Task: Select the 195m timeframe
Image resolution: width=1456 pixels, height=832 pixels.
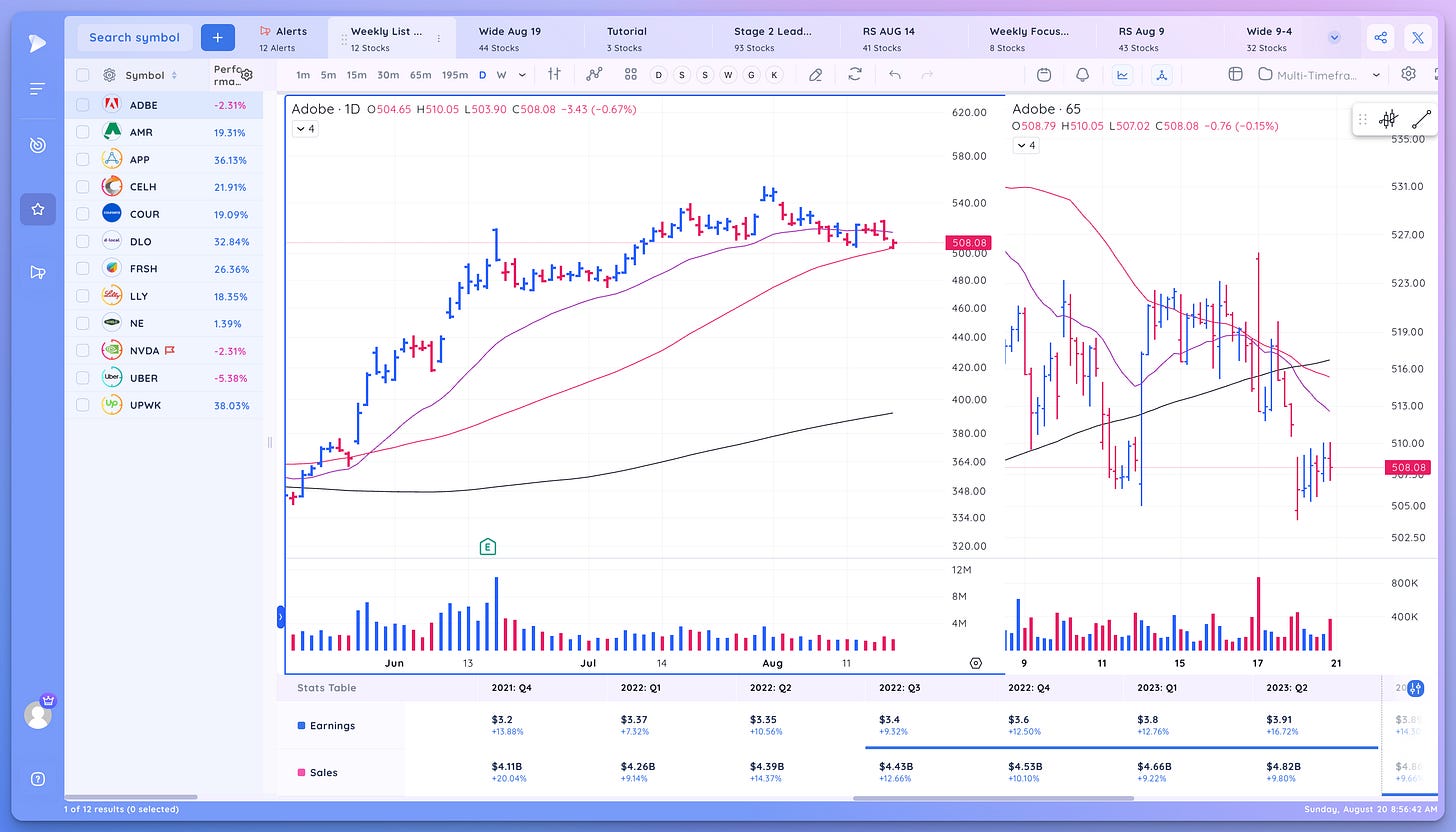Action: (x=455, y=75)
